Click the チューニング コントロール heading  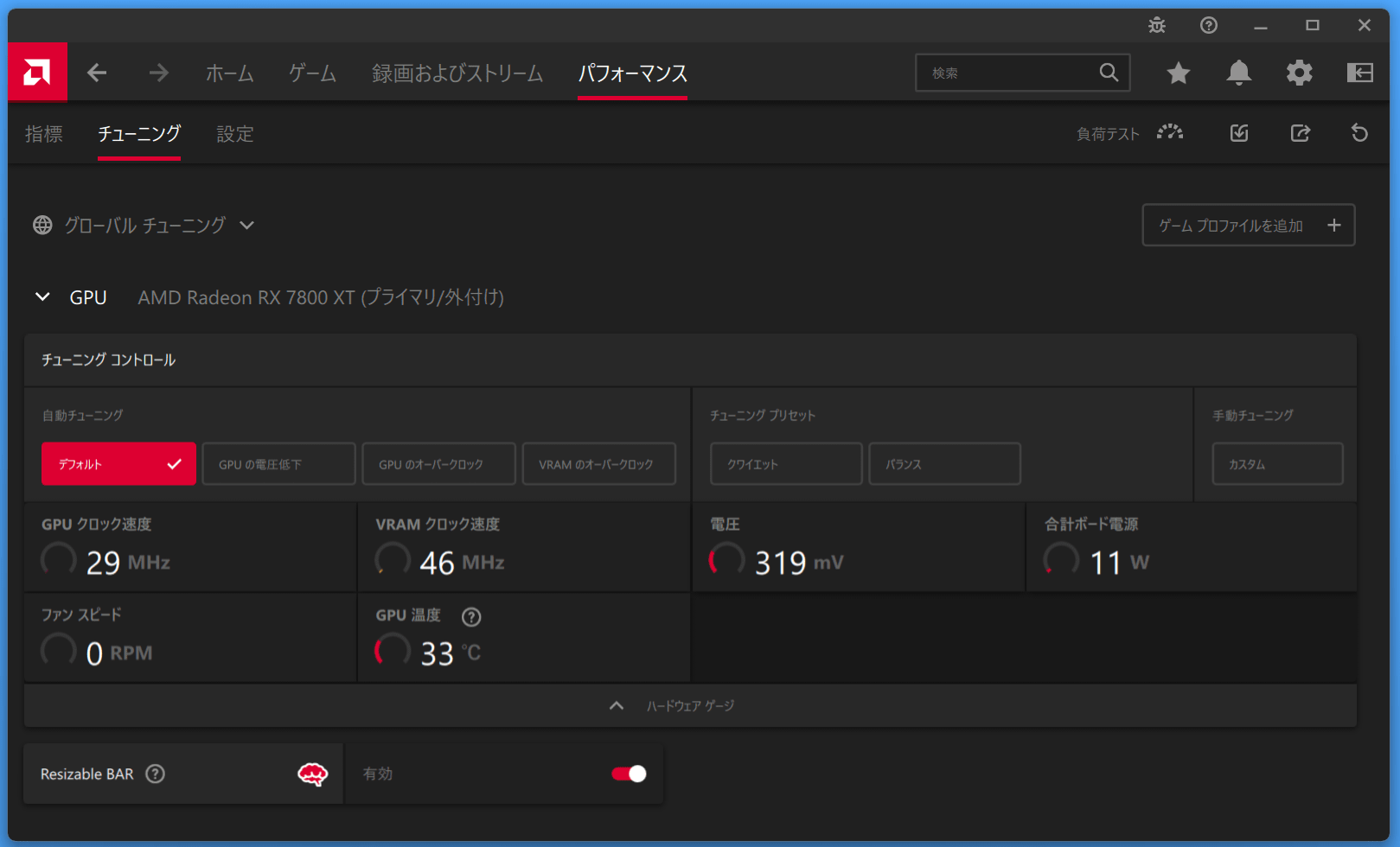coord(108,360)
